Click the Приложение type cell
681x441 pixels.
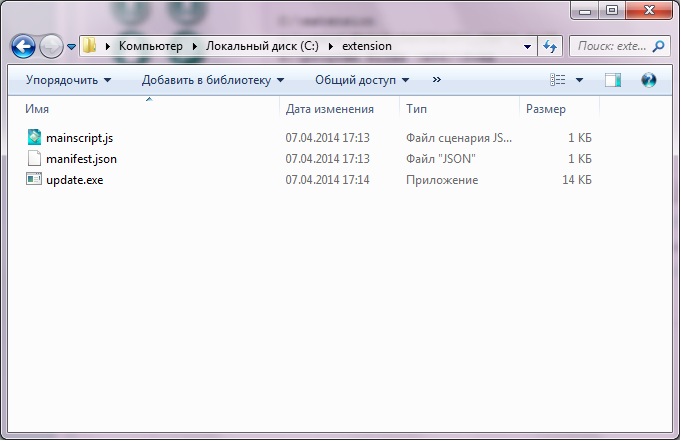[x=442, y=180]
